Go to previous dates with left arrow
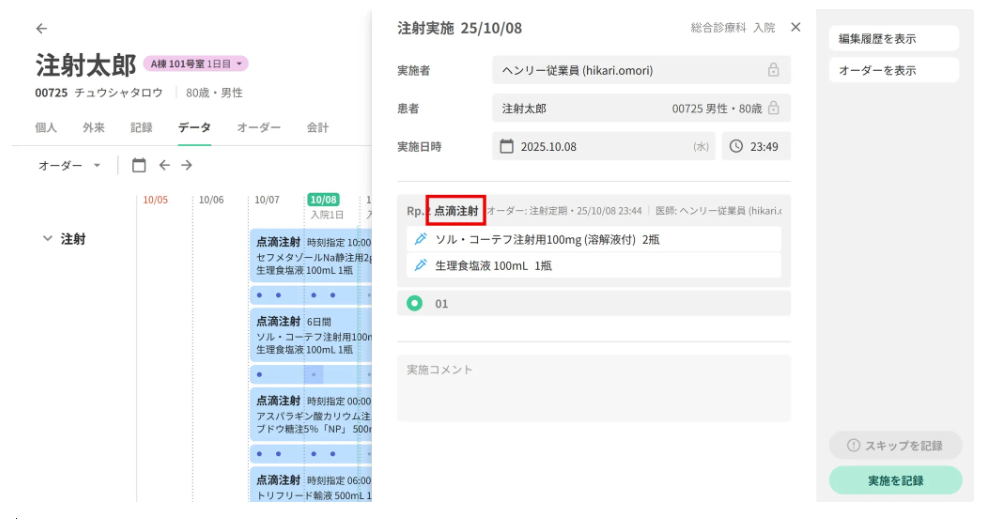The width and height of the screenshot is (997, 519). [164, 165]
